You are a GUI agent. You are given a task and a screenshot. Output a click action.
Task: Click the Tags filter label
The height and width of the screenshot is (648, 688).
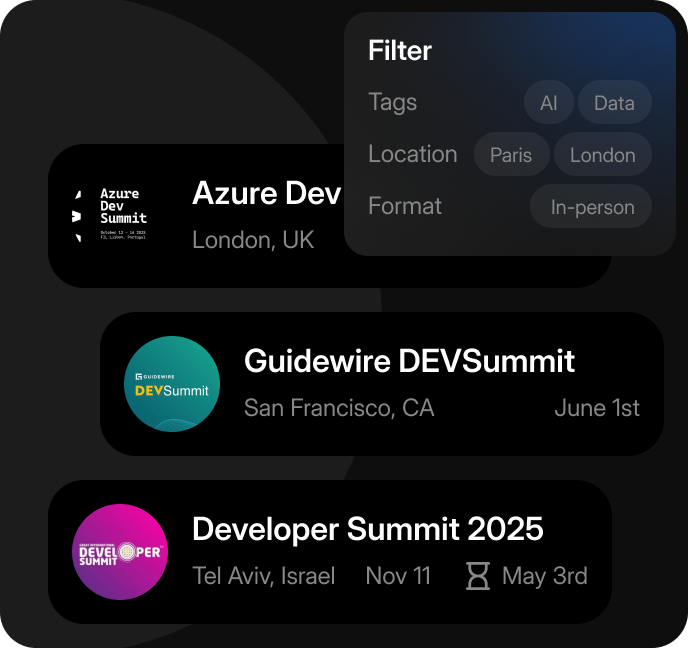pyautogui.click(x=393, y=102)
